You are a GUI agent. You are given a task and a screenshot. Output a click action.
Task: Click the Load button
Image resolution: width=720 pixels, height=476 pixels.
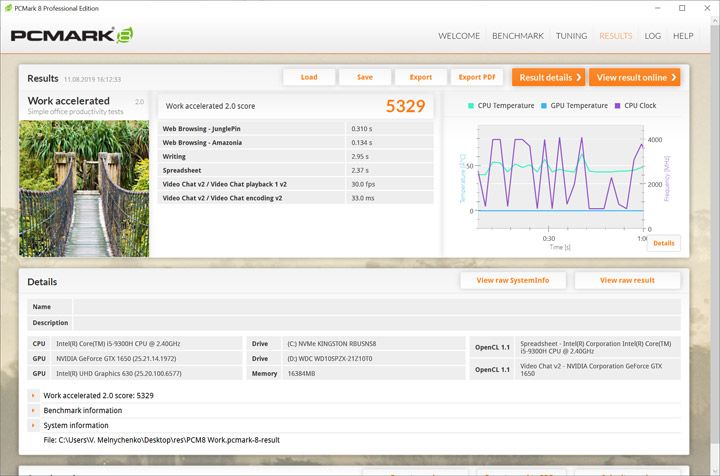(x=309, y=77)
